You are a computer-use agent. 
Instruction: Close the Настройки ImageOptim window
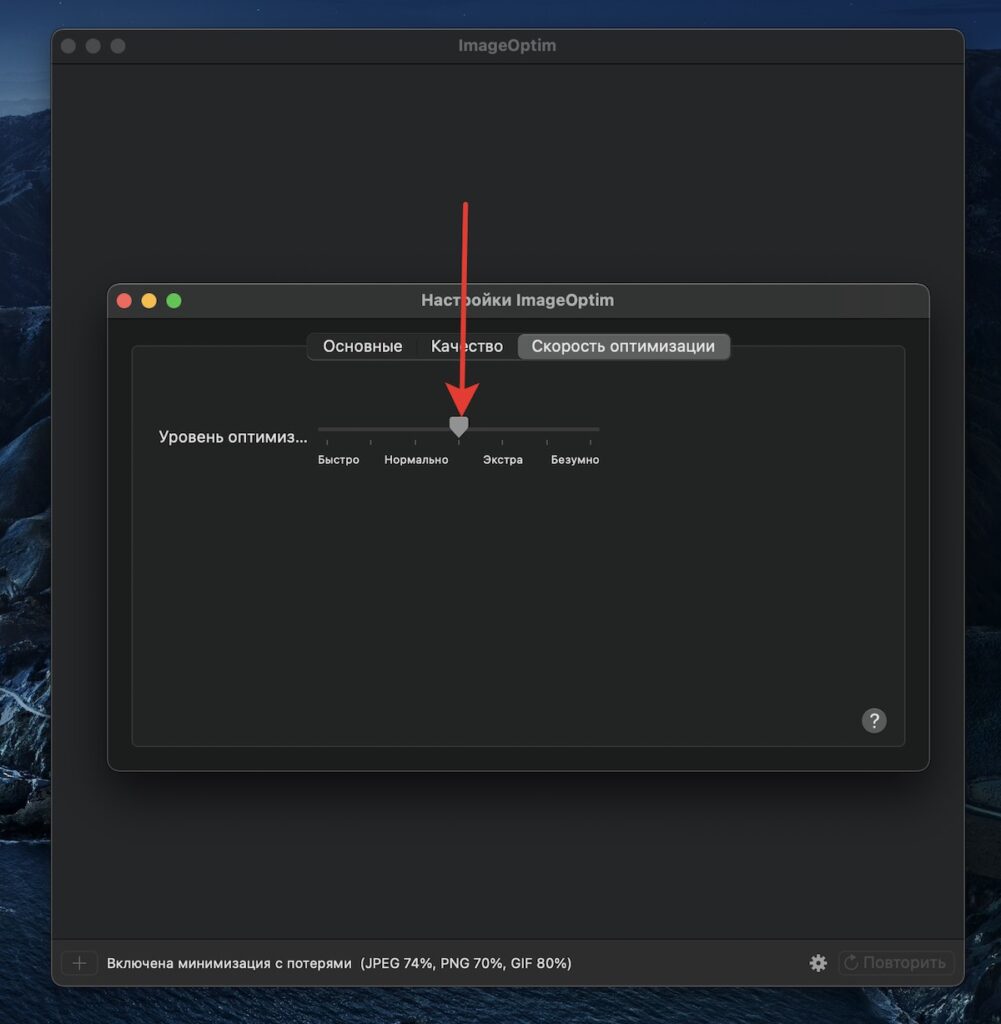click(124, 300)
